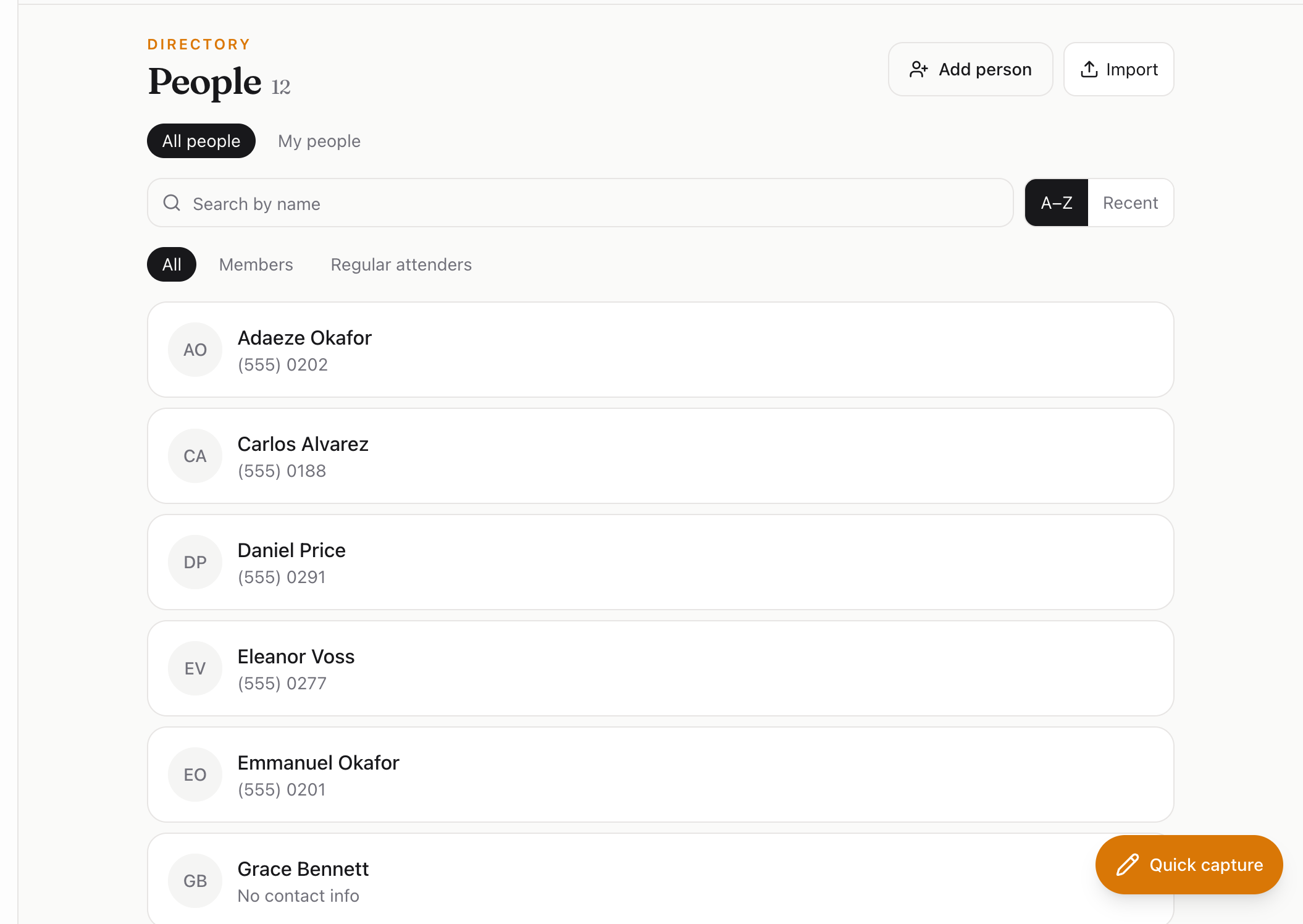Click the DP avatar
This screenshot has width=1303, height=924.
(195, 562)
